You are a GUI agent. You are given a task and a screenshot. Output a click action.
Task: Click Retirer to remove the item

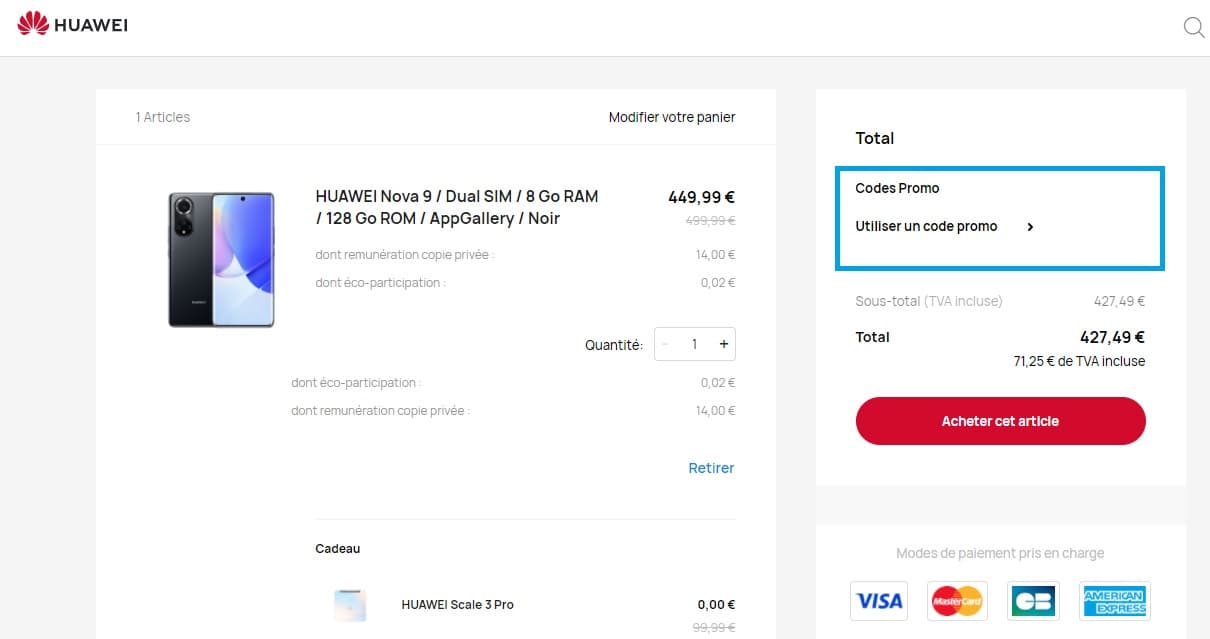pyautogui.click(x=711, y=468)
